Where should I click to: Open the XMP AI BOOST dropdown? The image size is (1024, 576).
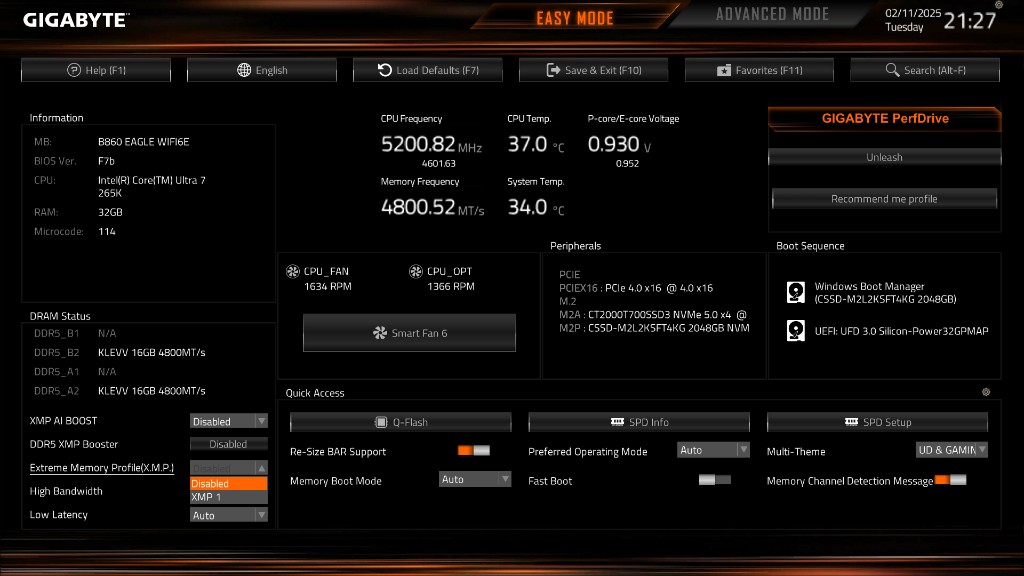coord(229,421)
